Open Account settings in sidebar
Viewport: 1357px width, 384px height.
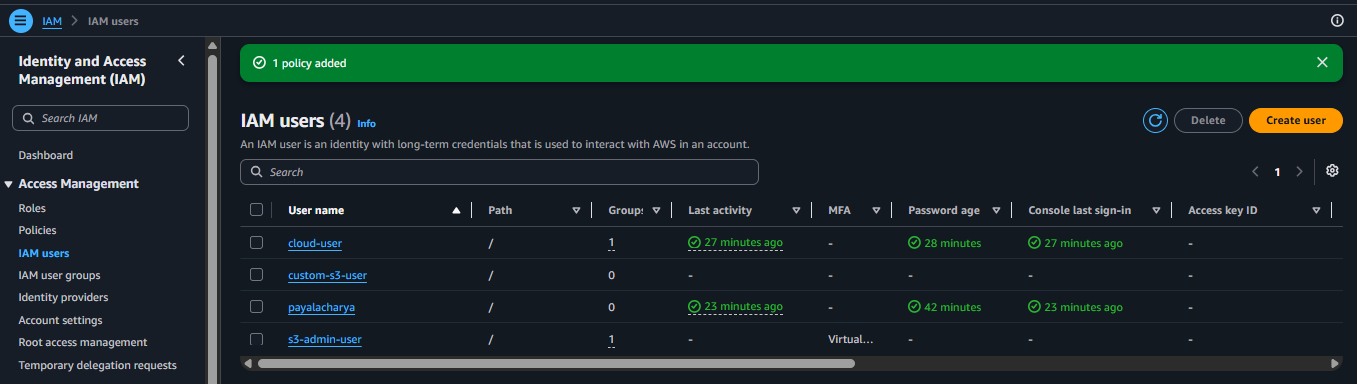(x=60, y=320)
